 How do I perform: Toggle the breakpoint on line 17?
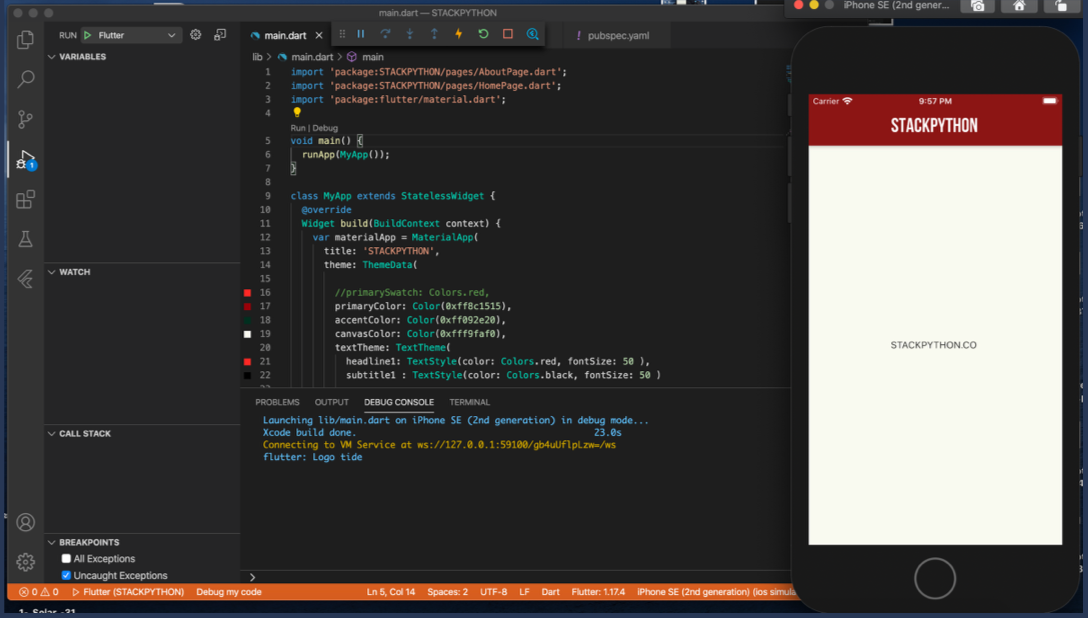point(247,306)
